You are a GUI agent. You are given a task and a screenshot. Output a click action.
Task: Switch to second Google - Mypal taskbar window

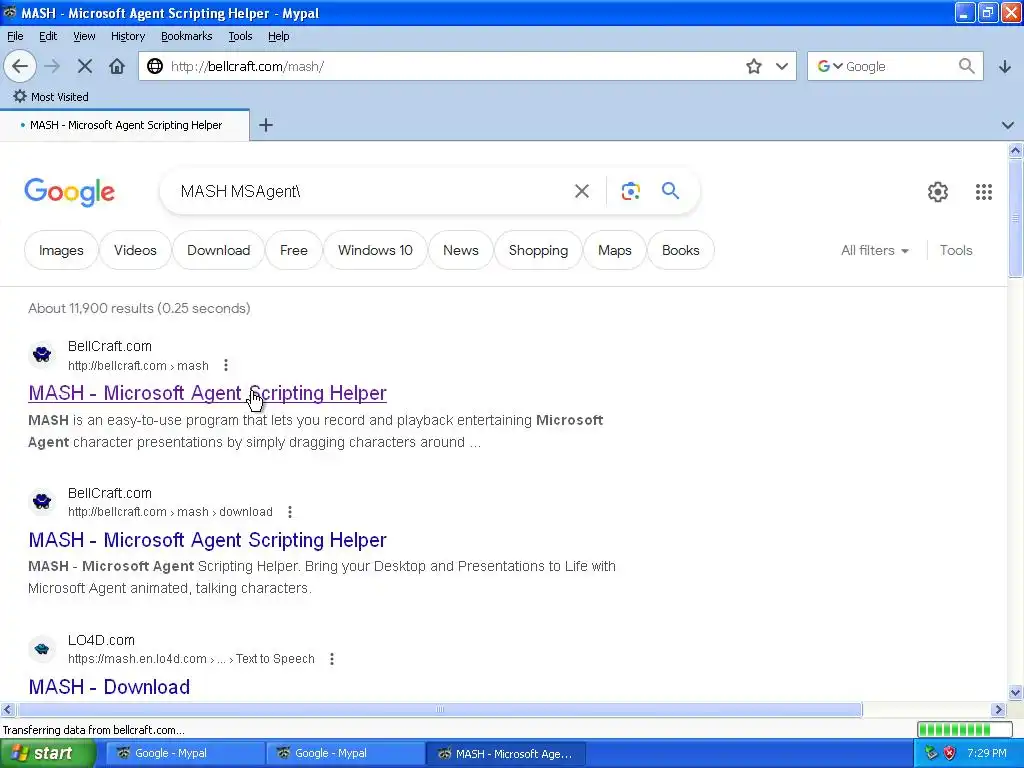pyautogui.click(x=345, y=753)
